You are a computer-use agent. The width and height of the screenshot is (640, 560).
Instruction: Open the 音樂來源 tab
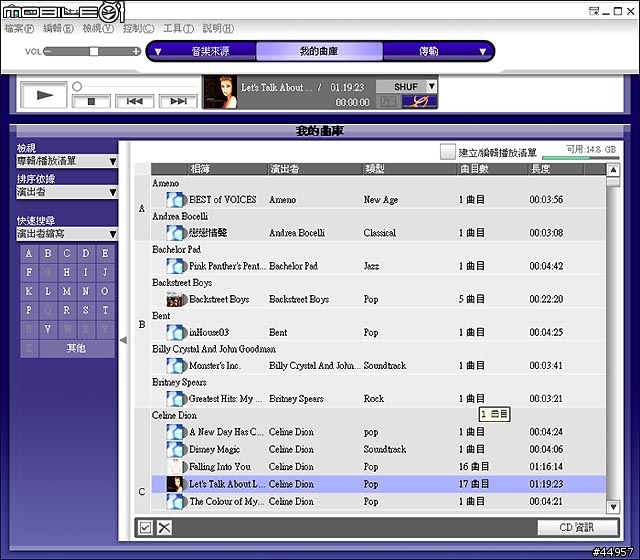211,51
